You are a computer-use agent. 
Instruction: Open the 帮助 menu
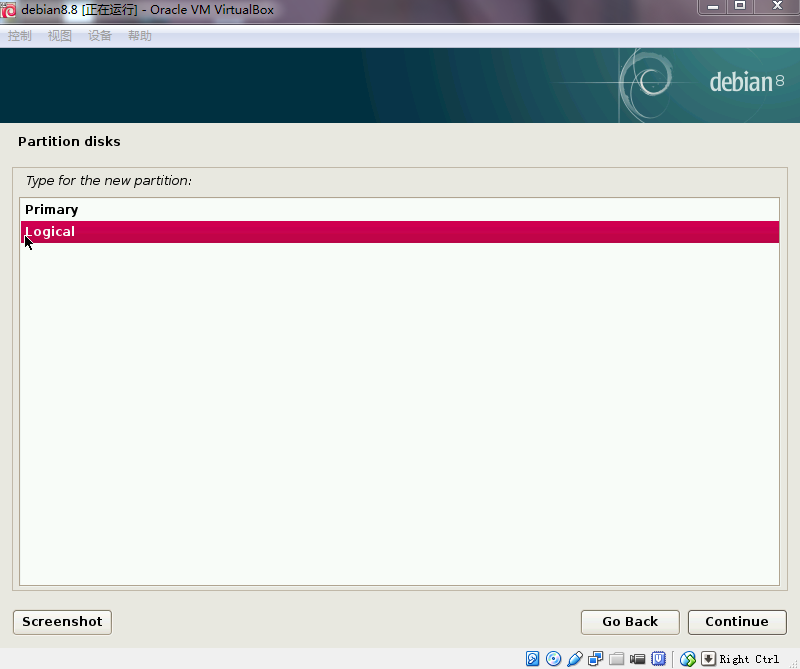pyautogui.click(x=140, y=36)
